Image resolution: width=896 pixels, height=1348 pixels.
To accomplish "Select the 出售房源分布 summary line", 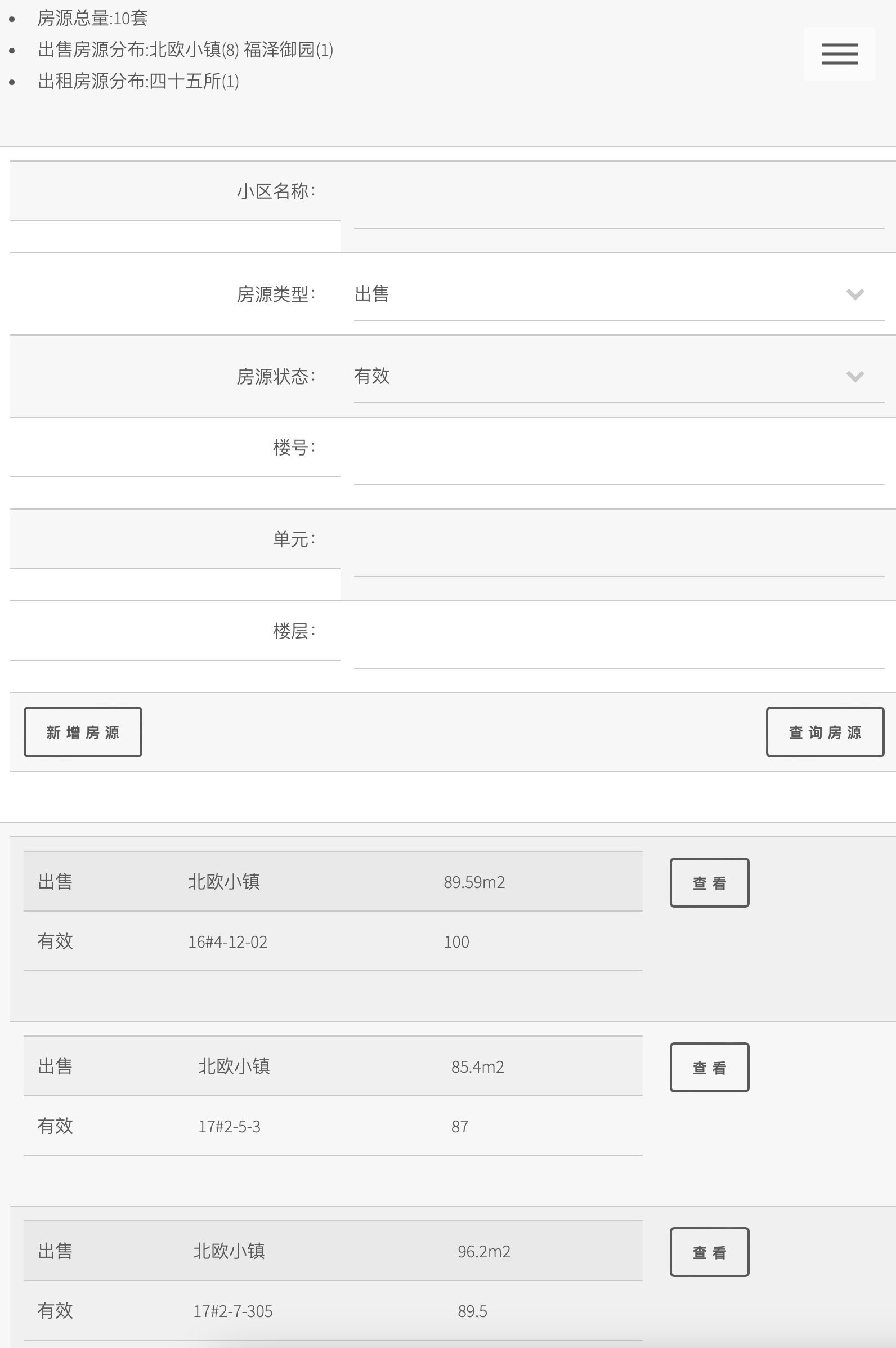I will pos(186,50).
